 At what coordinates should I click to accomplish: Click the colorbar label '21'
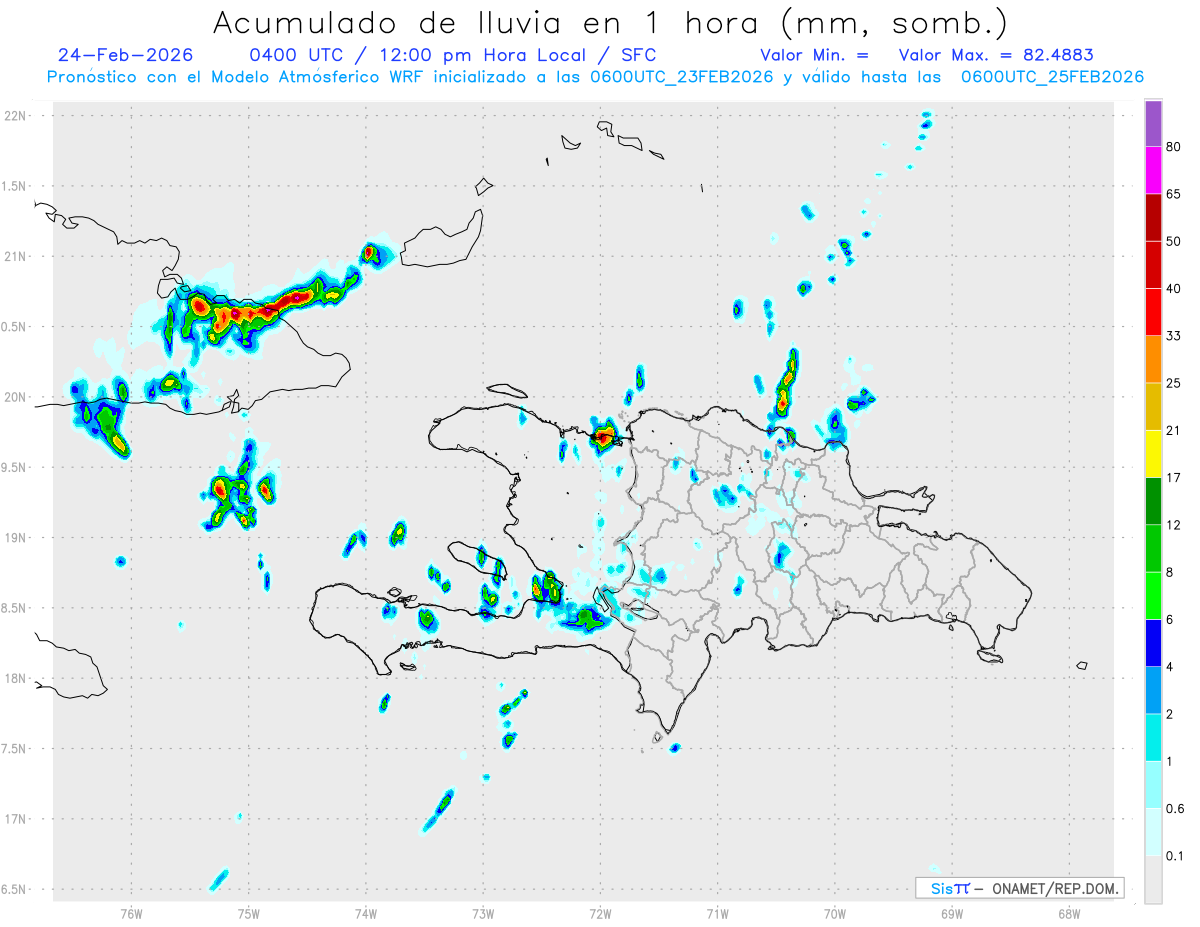pos(1174,431)
